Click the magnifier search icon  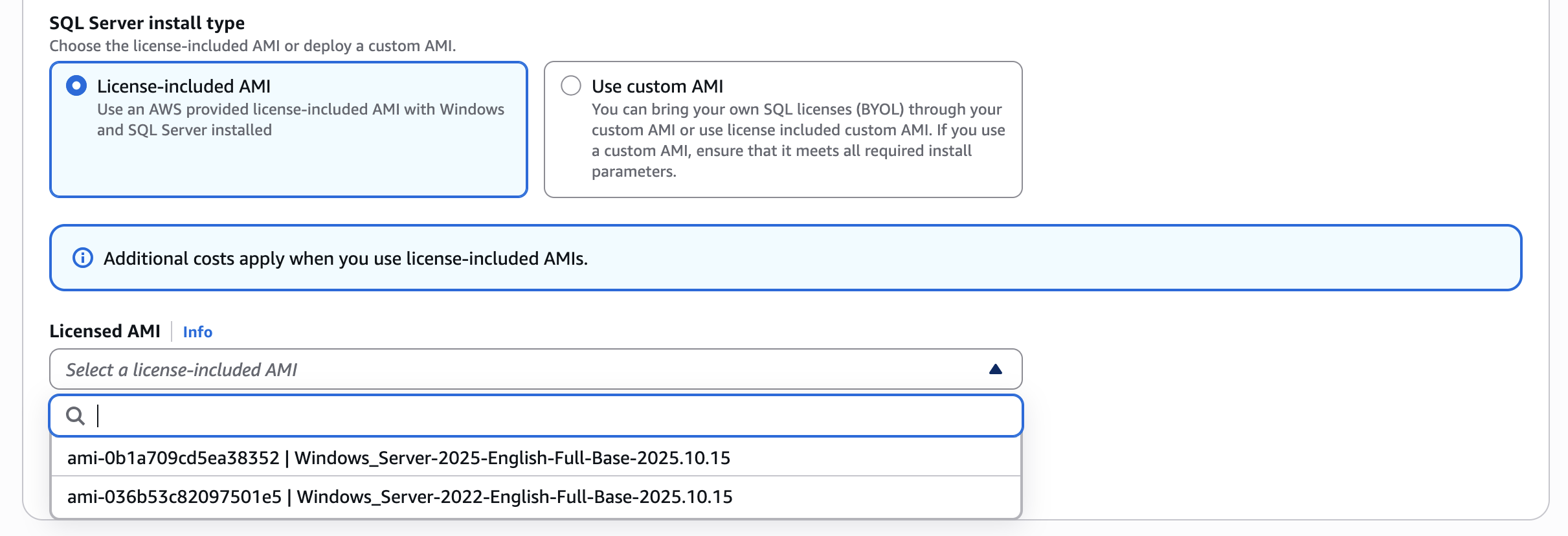tap(76, 416)
